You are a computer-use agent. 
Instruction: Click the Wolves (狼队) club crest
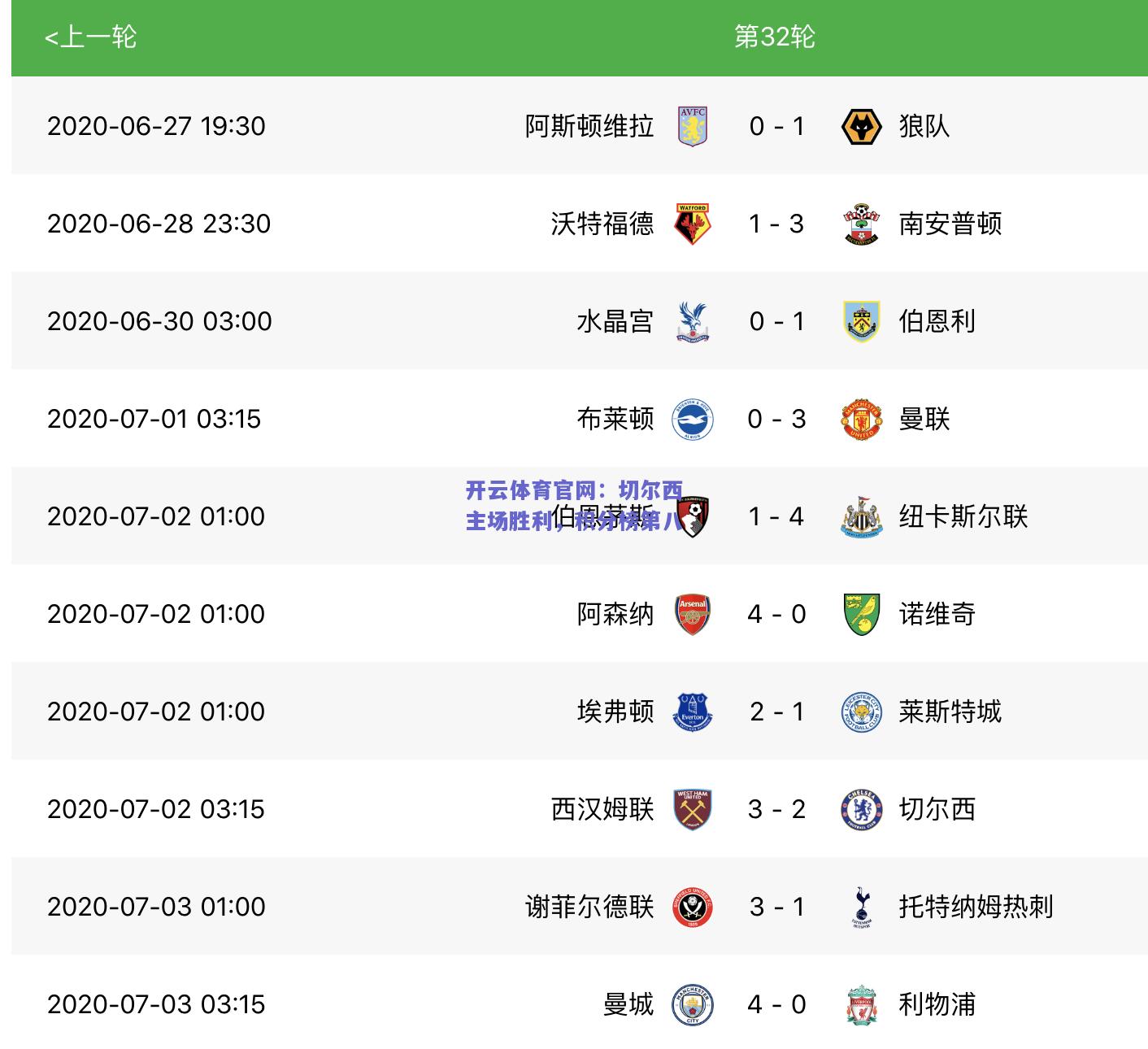point(861,126)
